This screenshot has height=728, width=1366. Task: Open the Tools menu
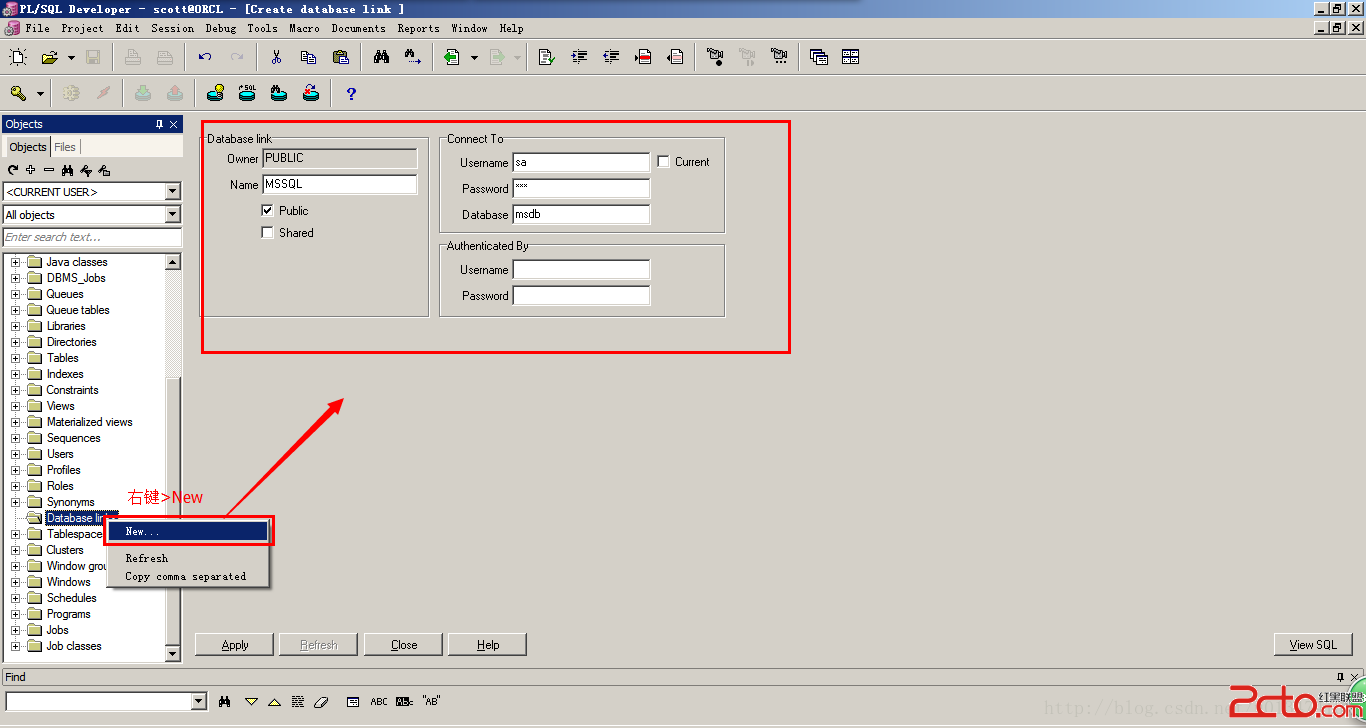pos(262,28)
